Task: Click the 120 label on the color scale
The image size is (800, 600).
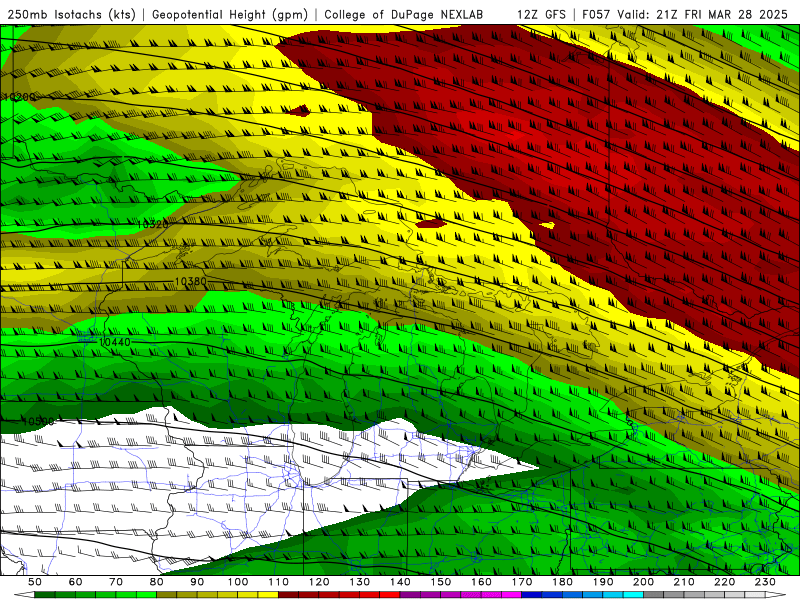Action: pos(319,582)
